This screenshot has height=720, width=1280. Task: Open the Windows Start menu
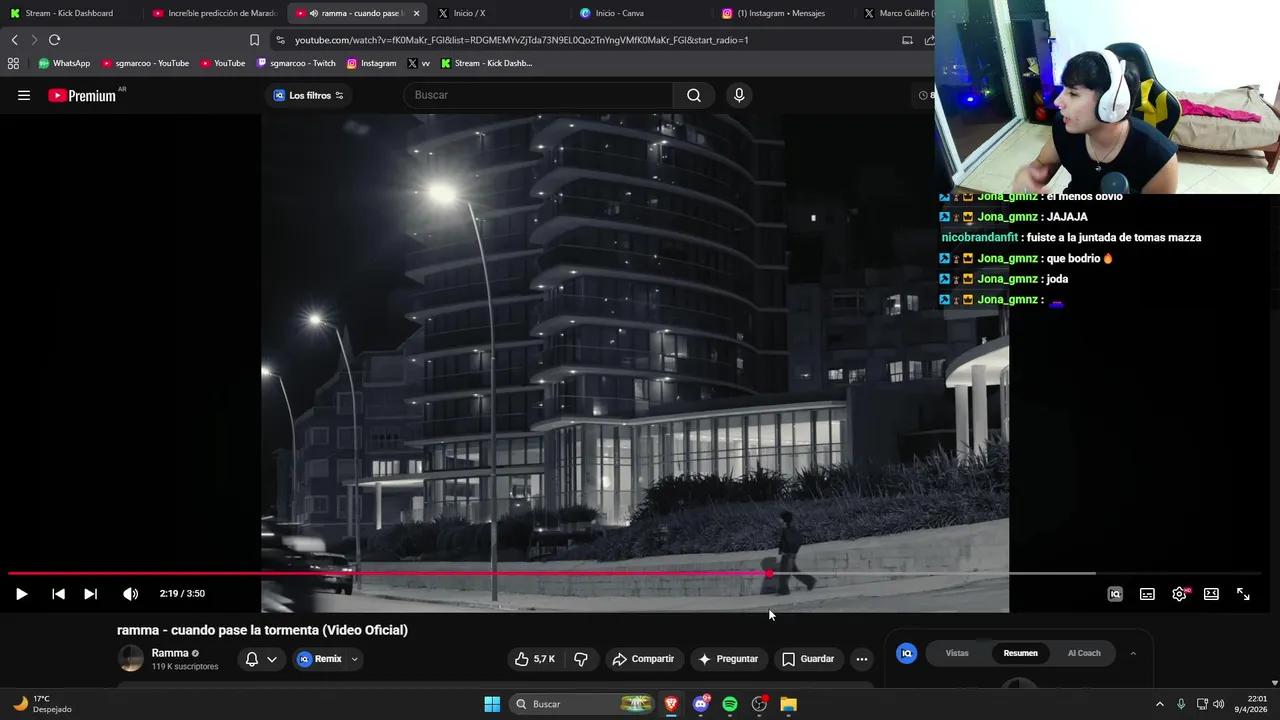pyautogui.click(x=492, y=704)
